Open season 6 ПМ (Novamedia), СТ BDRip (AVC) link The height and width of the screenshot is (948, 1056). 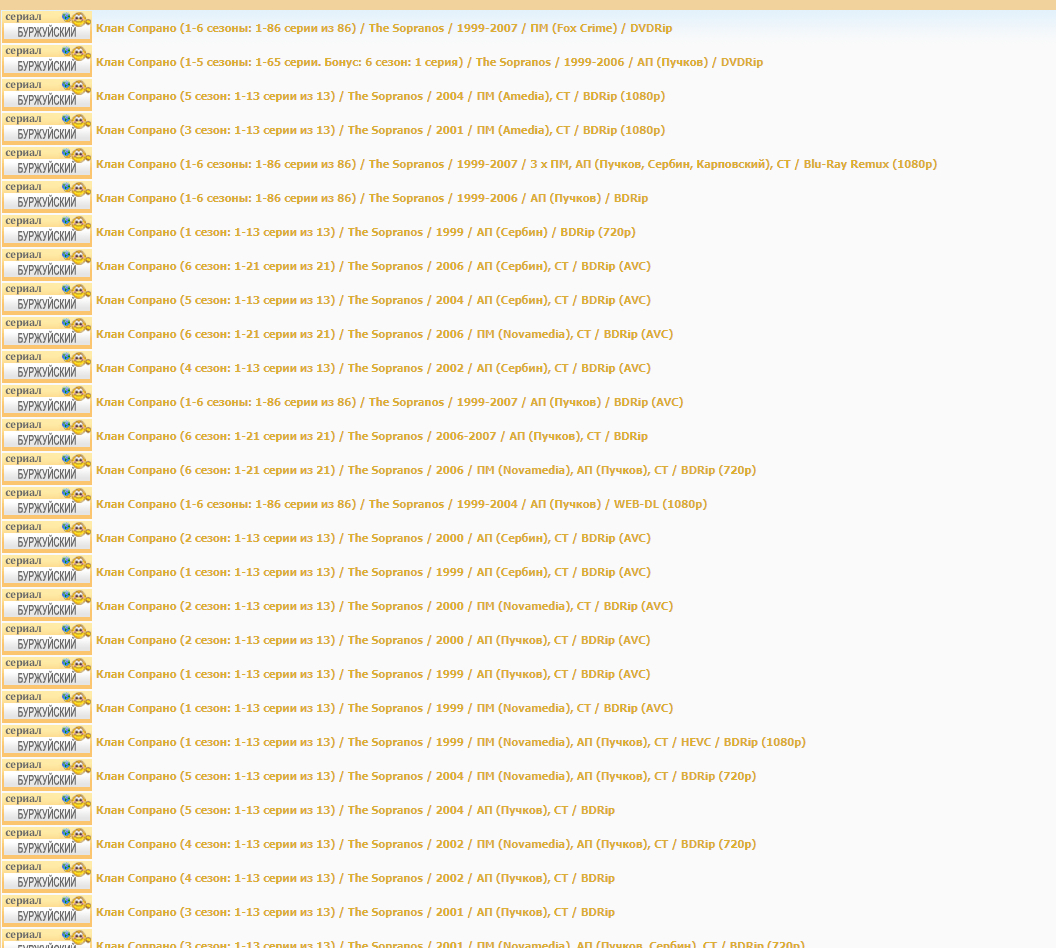(x=385, y=334)
